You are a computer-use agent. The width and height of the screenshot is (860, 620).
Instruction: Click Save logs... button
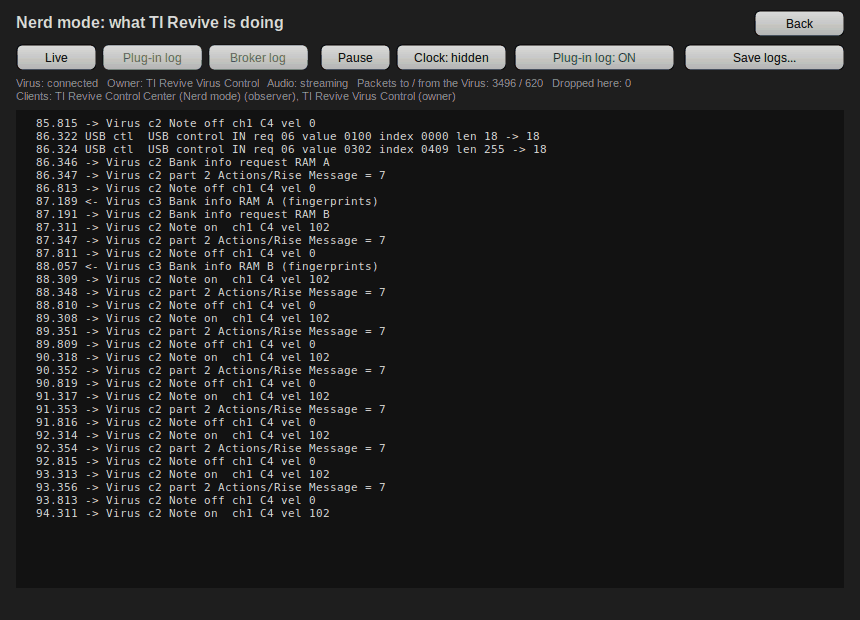[765, 58]
